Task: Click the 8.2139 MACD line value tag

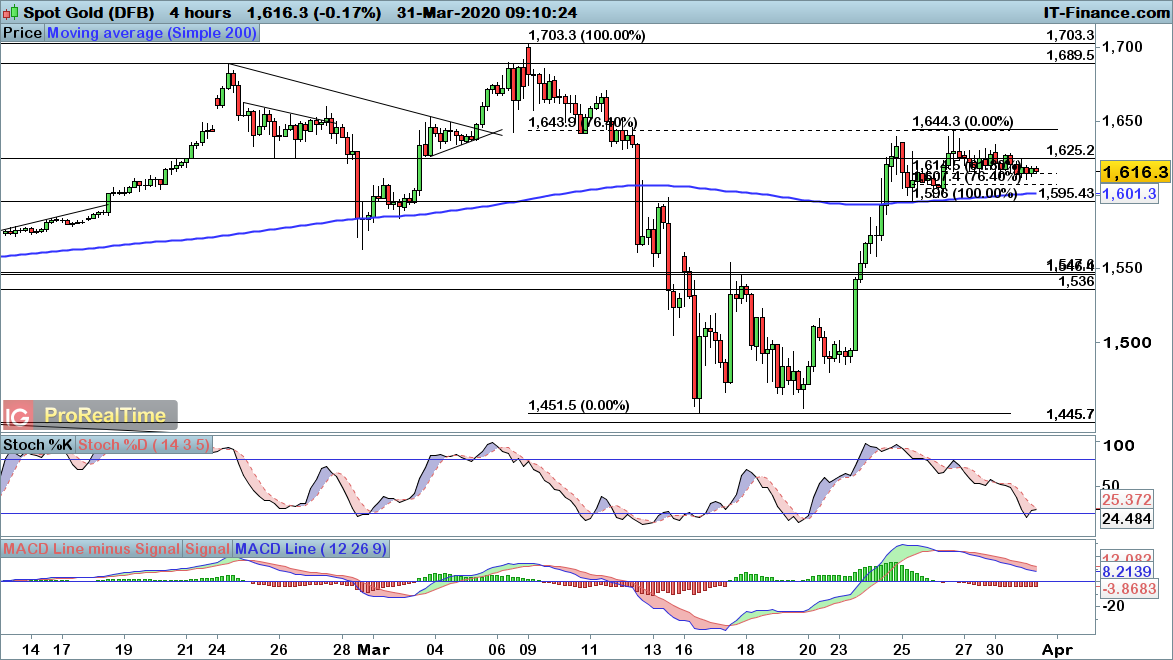Action: coord(1127,572)
